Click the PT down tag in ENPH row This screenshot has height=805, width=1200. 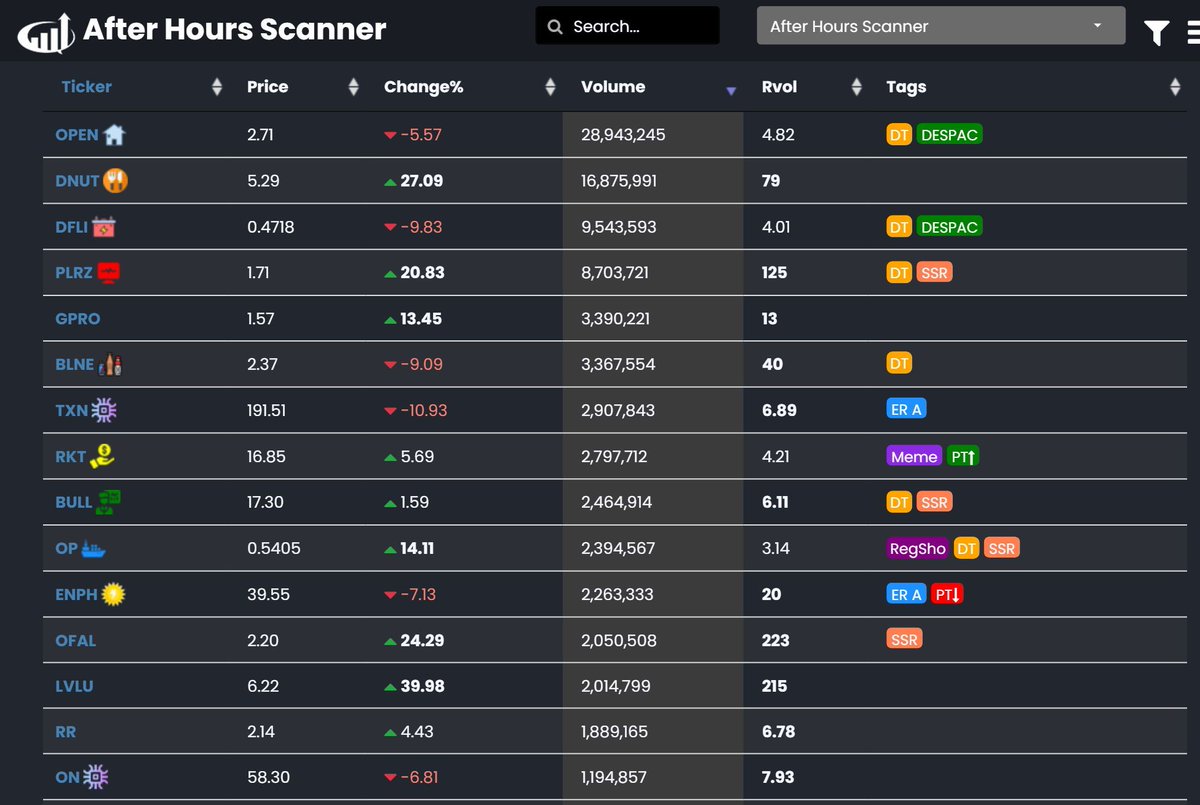click(947, 594)
